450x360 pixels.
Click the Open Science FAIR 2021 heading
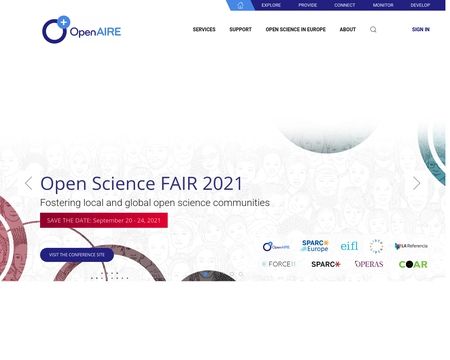coord(141,184)
